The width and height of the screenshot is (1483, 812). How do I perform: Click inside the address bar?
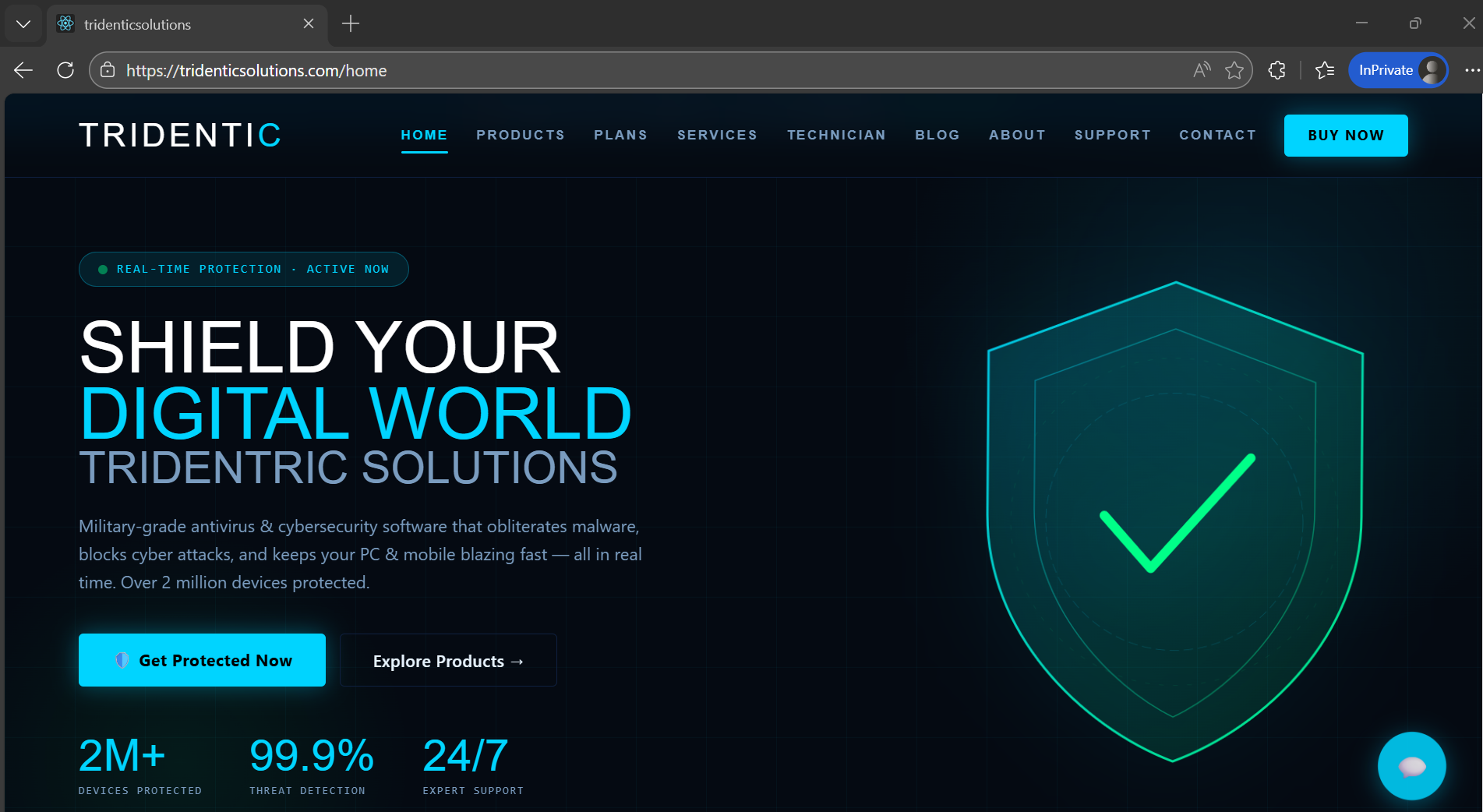coord(623,70)
